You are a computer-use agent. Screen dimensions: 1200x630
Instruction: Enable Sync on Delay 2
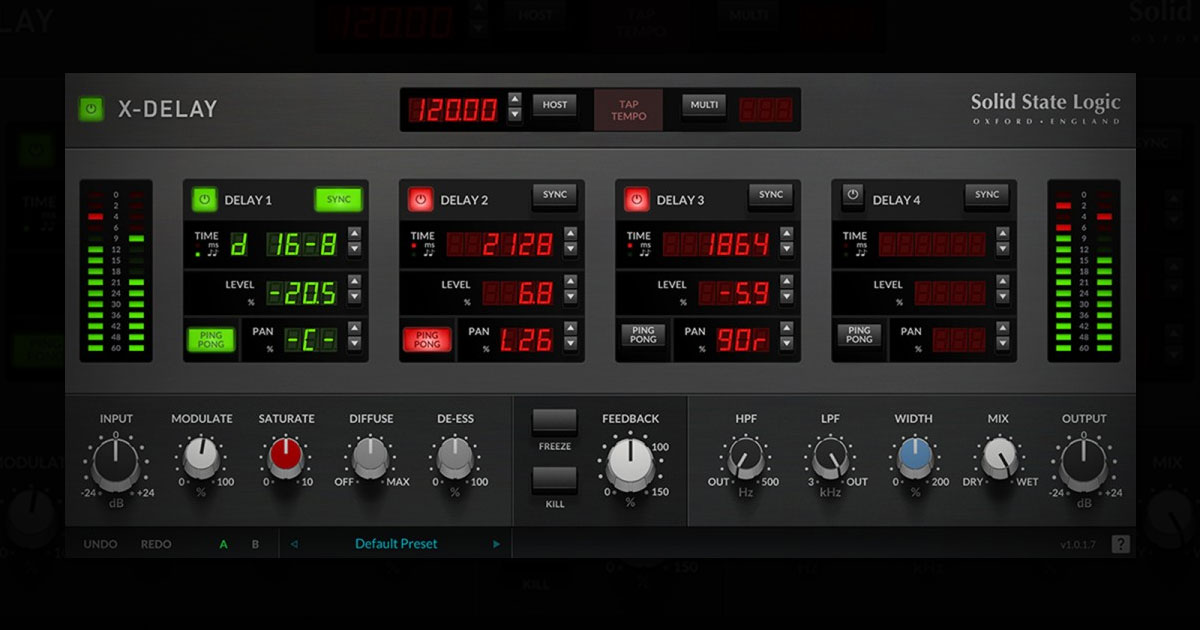point(555,196)
